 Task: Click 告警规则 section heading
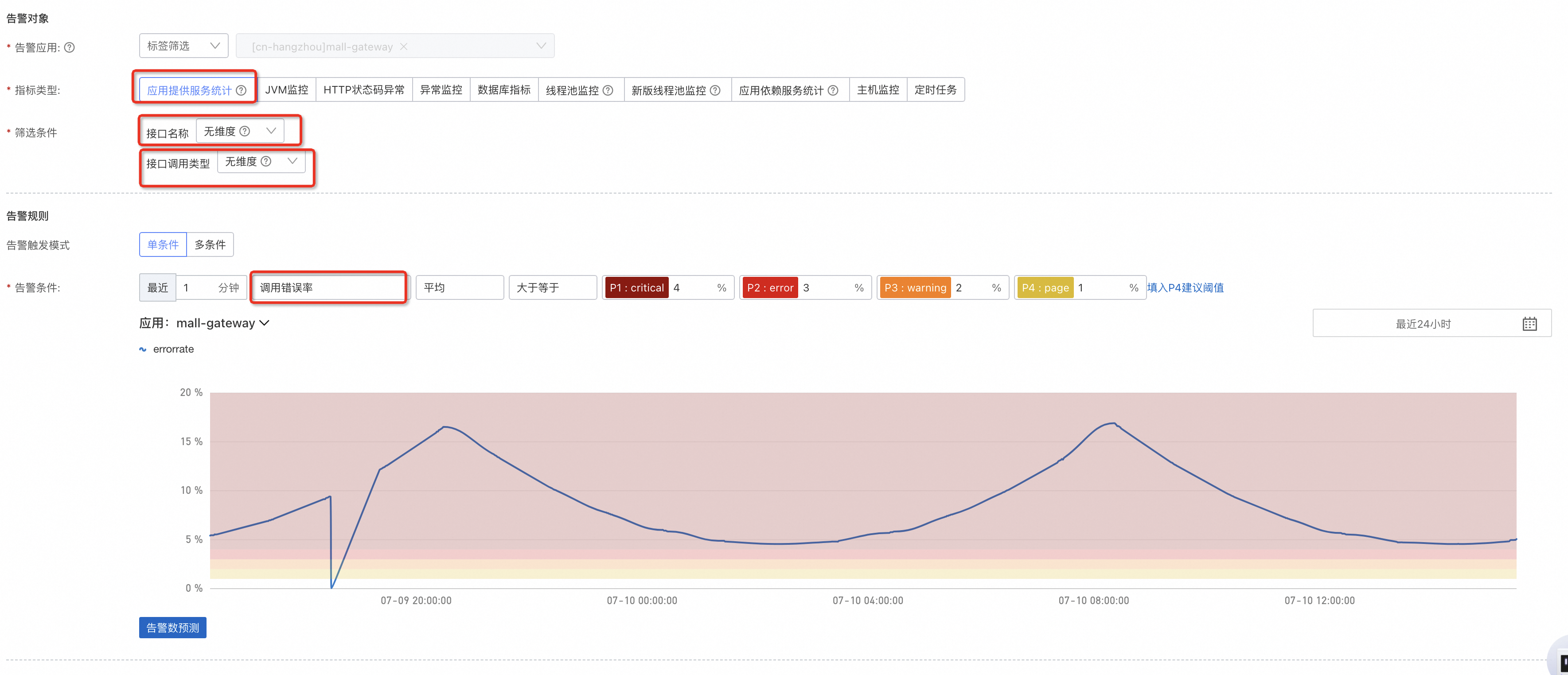click(27, 216)
